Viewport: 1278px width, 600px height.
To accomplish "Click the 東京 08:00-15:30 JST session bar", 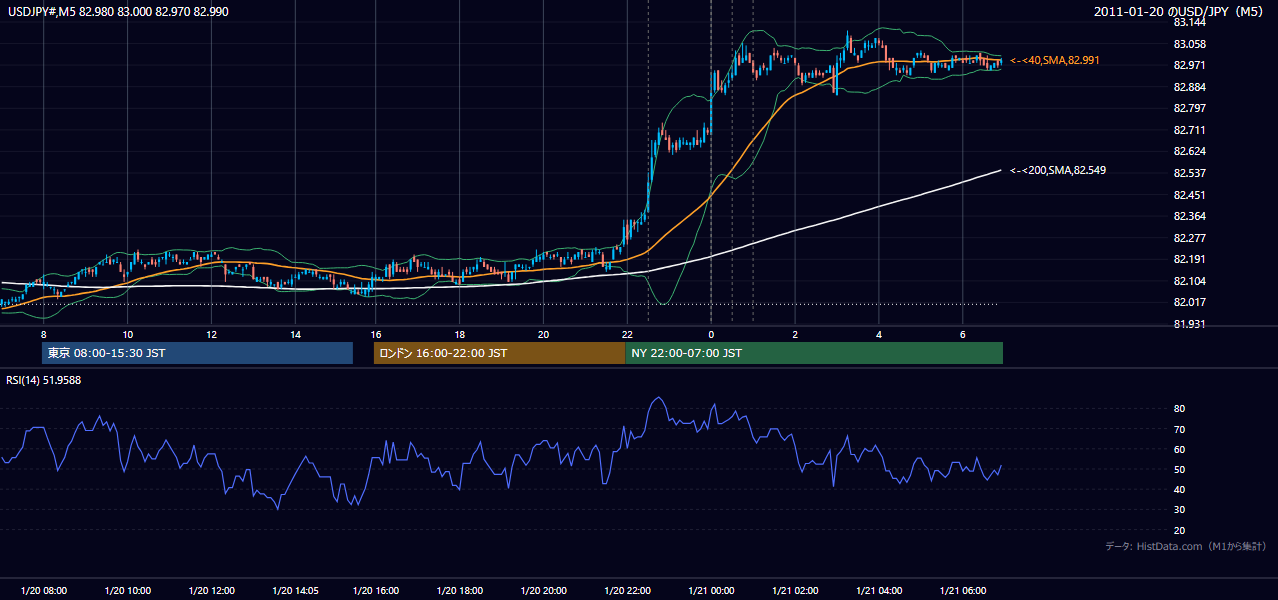I will [x=198, y=353].
